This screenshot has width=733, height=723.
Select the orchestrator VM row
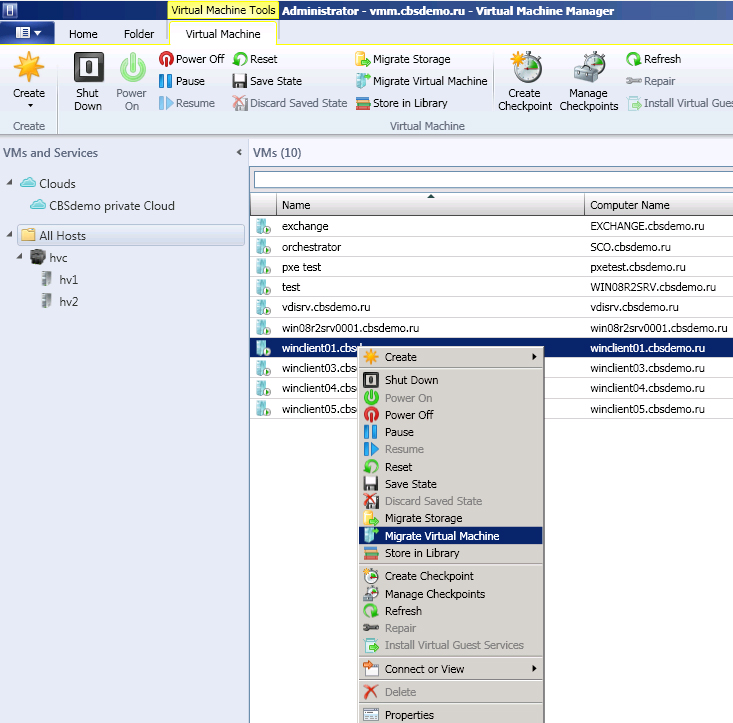coord(491,247)
